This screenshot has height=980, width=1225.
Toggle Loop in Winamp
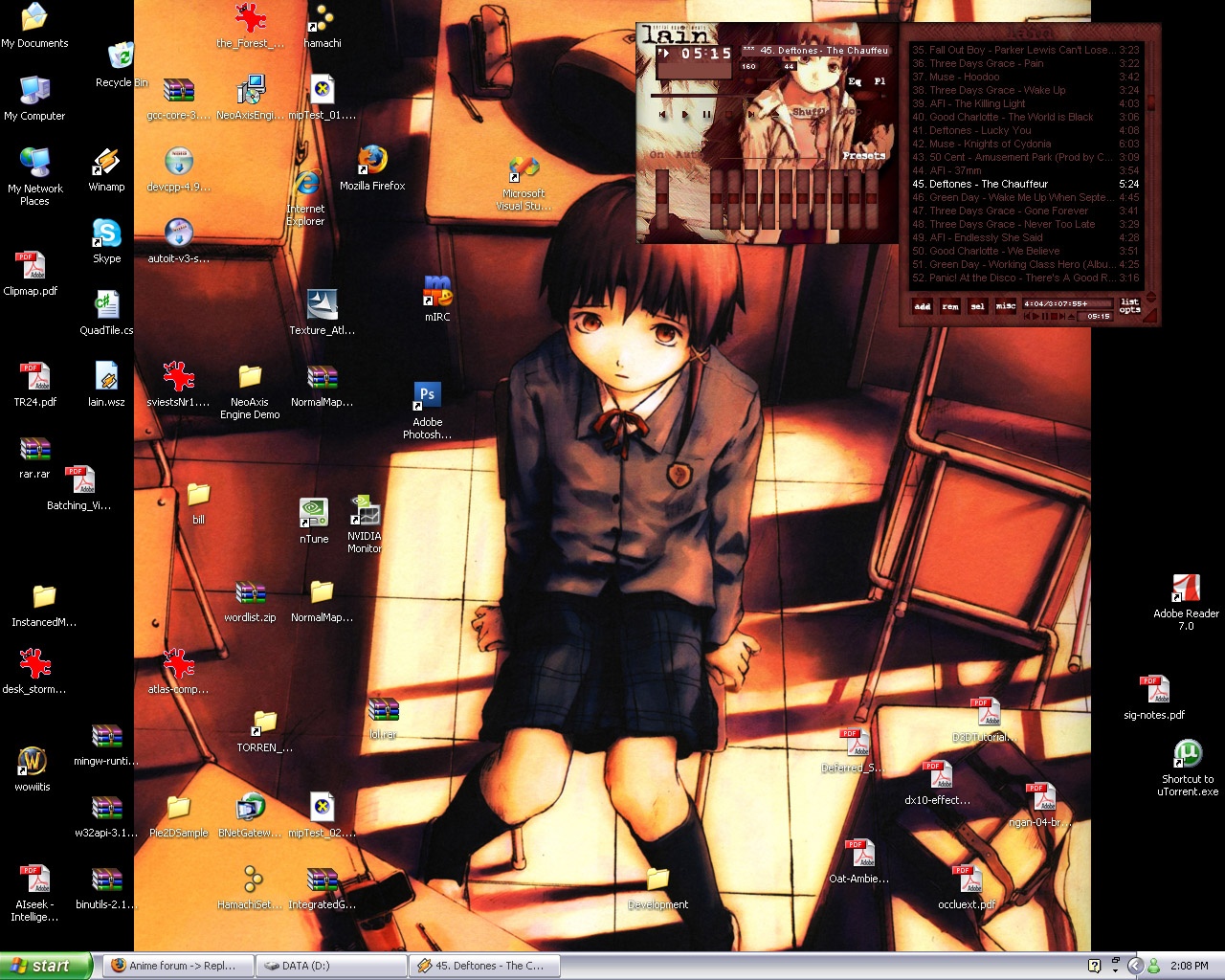click(x=849, y=112)
